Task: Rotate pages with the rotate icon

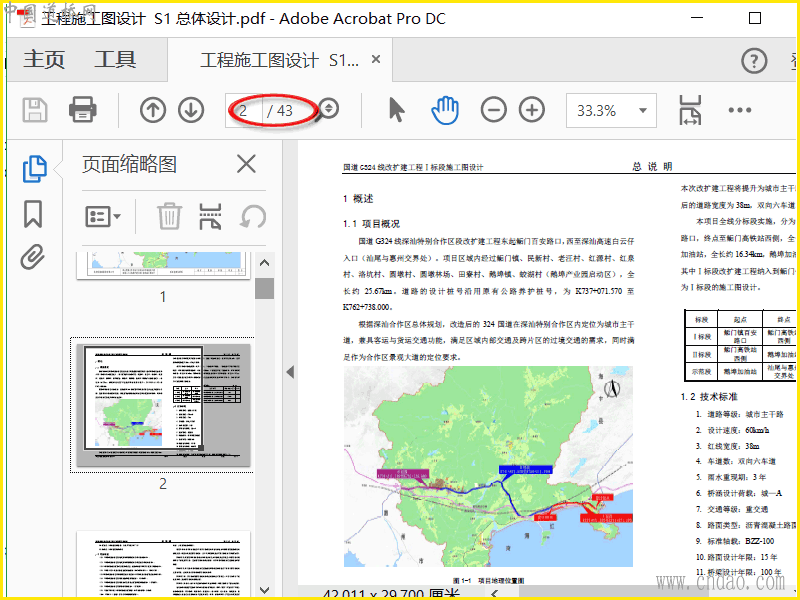Action: pyautogui.click(x=253, y=216)
